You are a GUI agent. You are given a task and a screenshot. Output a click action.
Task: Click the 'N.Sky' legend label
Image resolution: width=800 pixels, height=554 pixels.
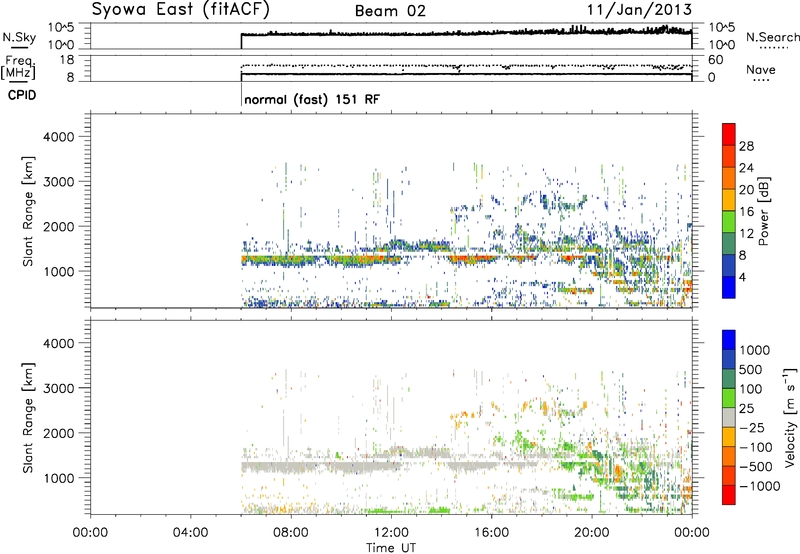point(19,37)
